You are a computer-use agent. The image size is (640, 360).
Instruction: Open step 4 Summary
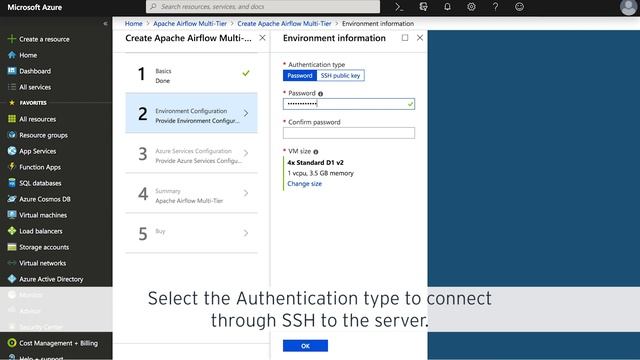(x=191, y=193)
